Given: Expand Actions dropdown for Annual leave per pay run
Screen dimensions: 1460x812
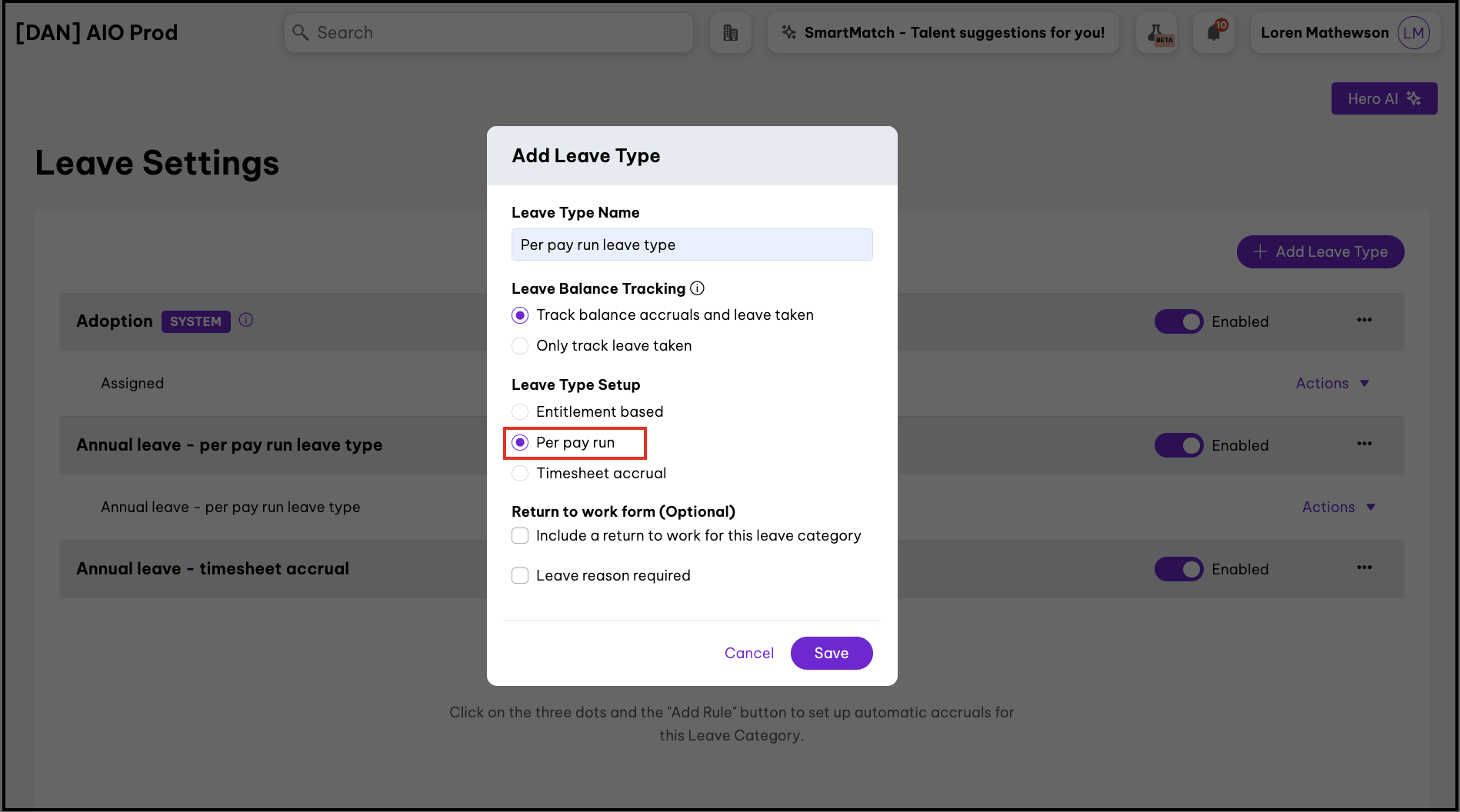Looking at the screenshot, I should pos(1338,507).
